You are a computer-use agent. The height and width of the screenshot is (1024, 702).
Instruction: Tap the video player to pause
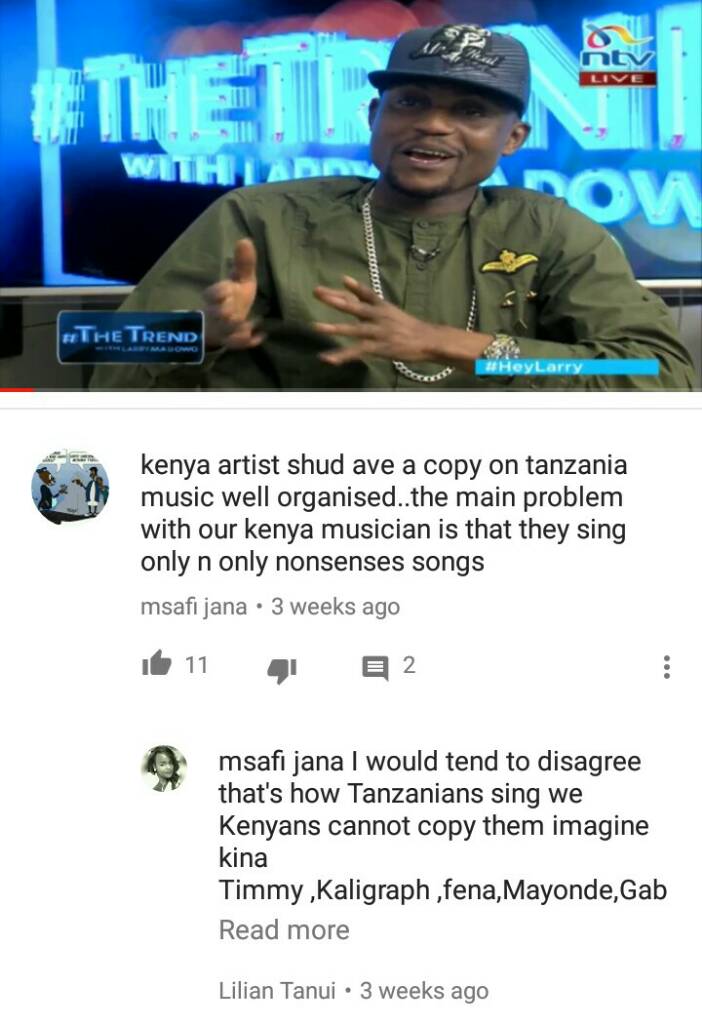point(351,195)
